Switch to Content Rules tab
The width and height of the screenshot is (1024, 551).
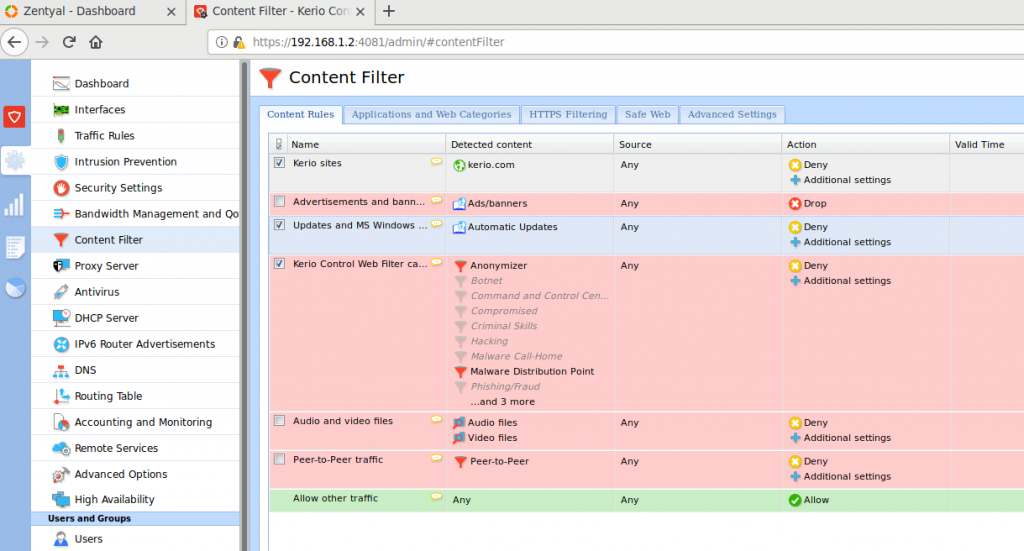(300, 114)
